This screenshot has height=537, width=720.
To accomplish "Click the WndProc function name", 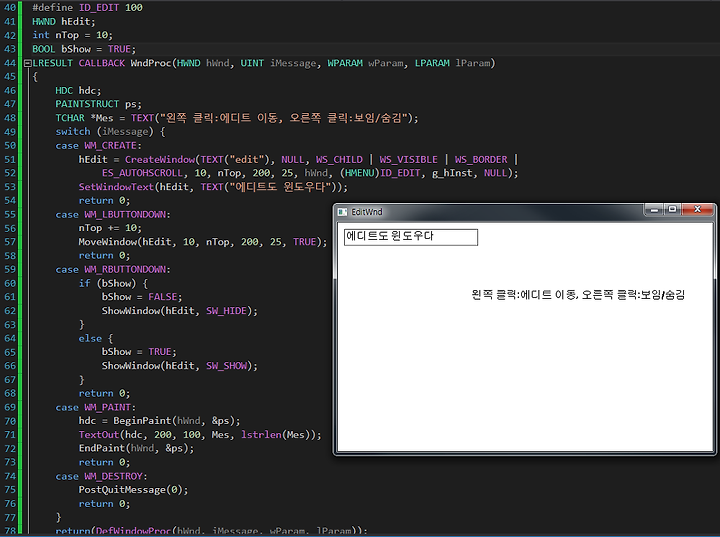I will click(x=151, y=63).
